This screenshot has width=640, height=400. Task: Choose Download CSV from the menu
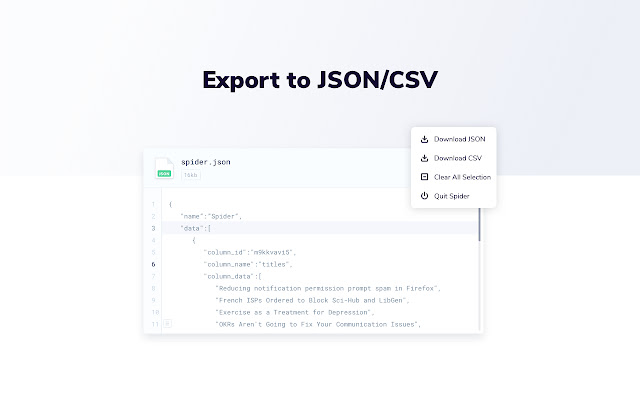(x=453, y=158)
